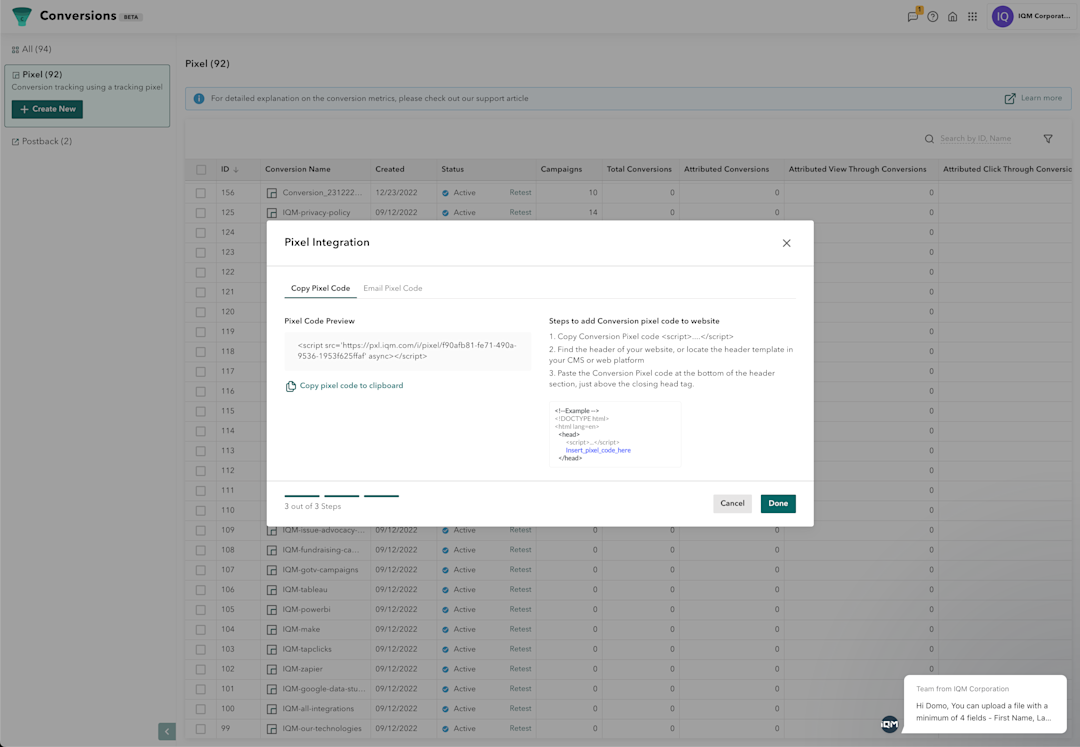
Task: Select checkbox for conversion ID 125
Action: [200, 213]
